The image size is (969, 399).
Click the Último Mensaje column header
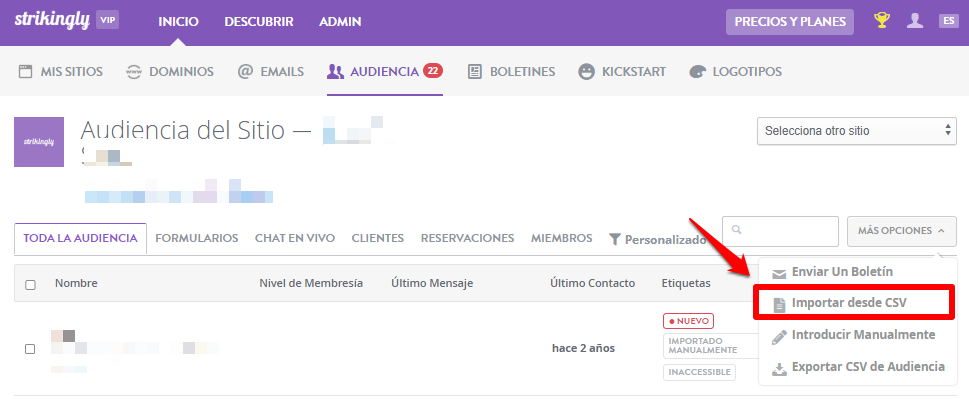432,283
